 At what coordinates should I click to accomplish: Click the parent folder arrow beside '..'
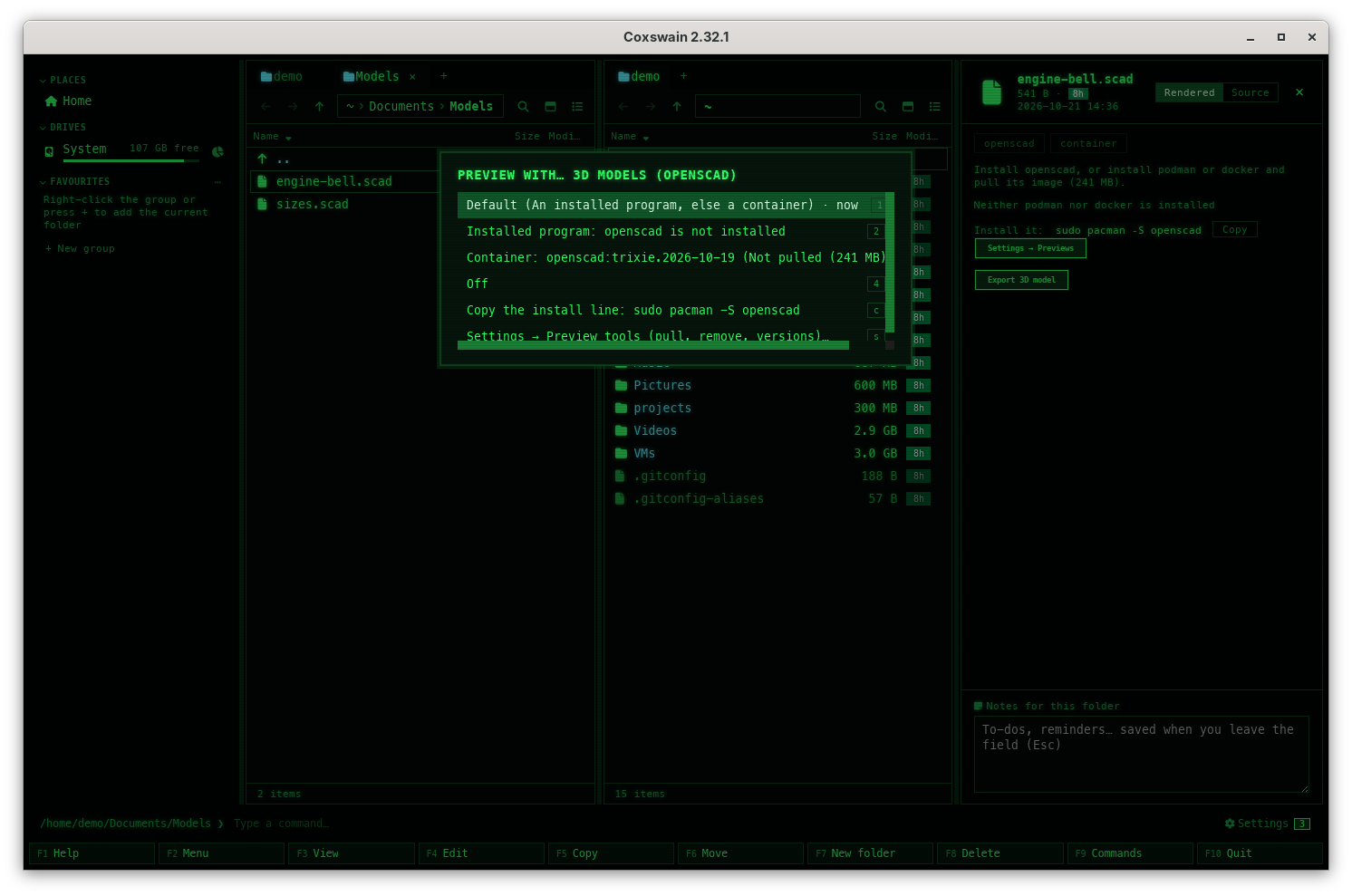pyautogui.click(x=262, y=159)
